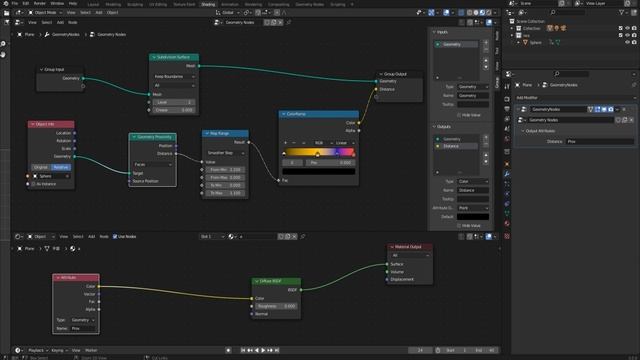This screenshot has width=640, height=360.
Task: Switch to the Shading workspace tab
Action: 208,4
